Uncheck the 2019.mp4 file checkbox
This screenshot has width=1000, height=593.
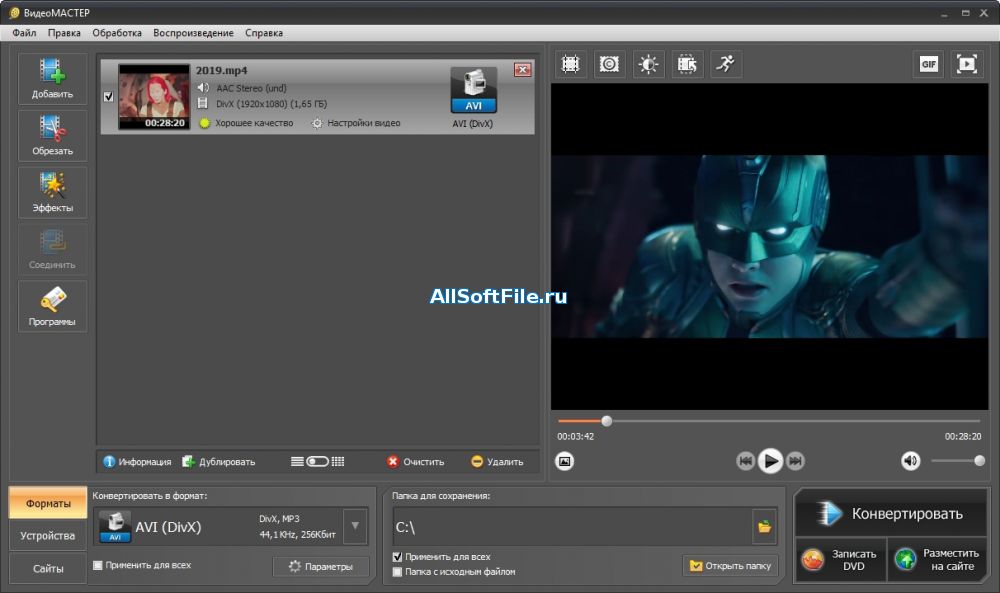[108, 97]
